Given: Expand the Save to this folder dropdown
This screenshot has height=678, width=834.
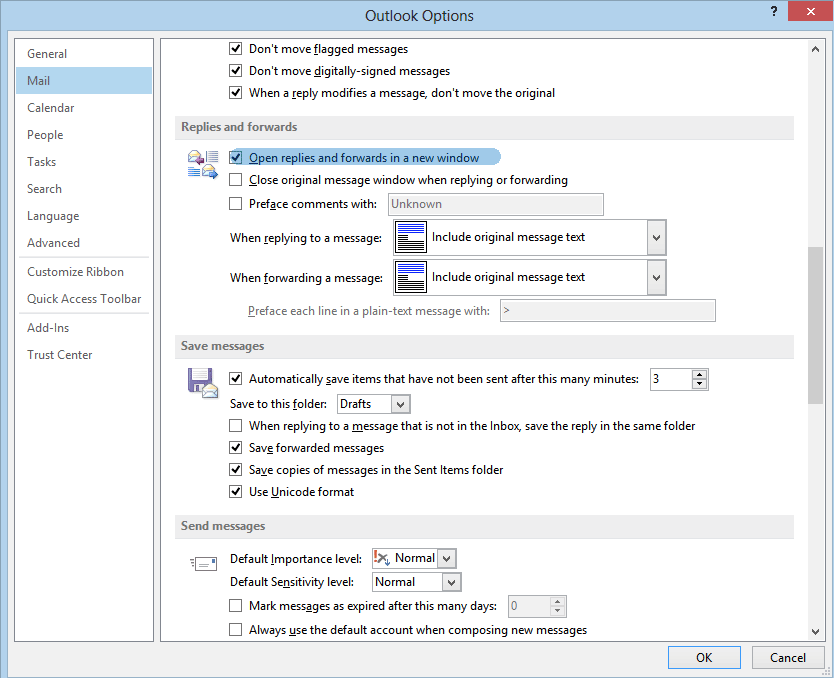Looking at the screenshot, I should coord(400,404).
